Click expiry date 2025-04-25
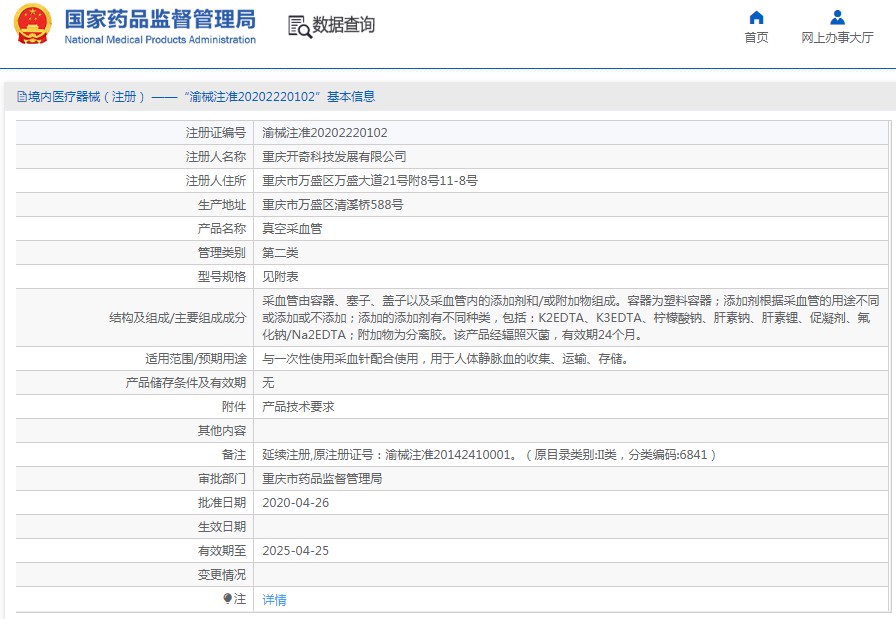896x619 pixels. tap(295, 551)
